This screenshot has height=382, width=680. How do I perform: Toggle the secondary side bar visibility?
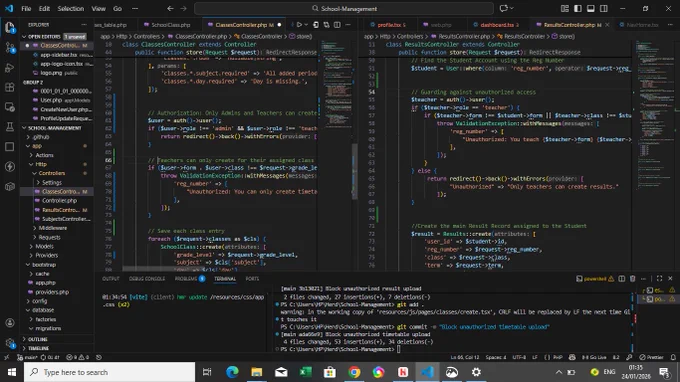coord(604,8)
